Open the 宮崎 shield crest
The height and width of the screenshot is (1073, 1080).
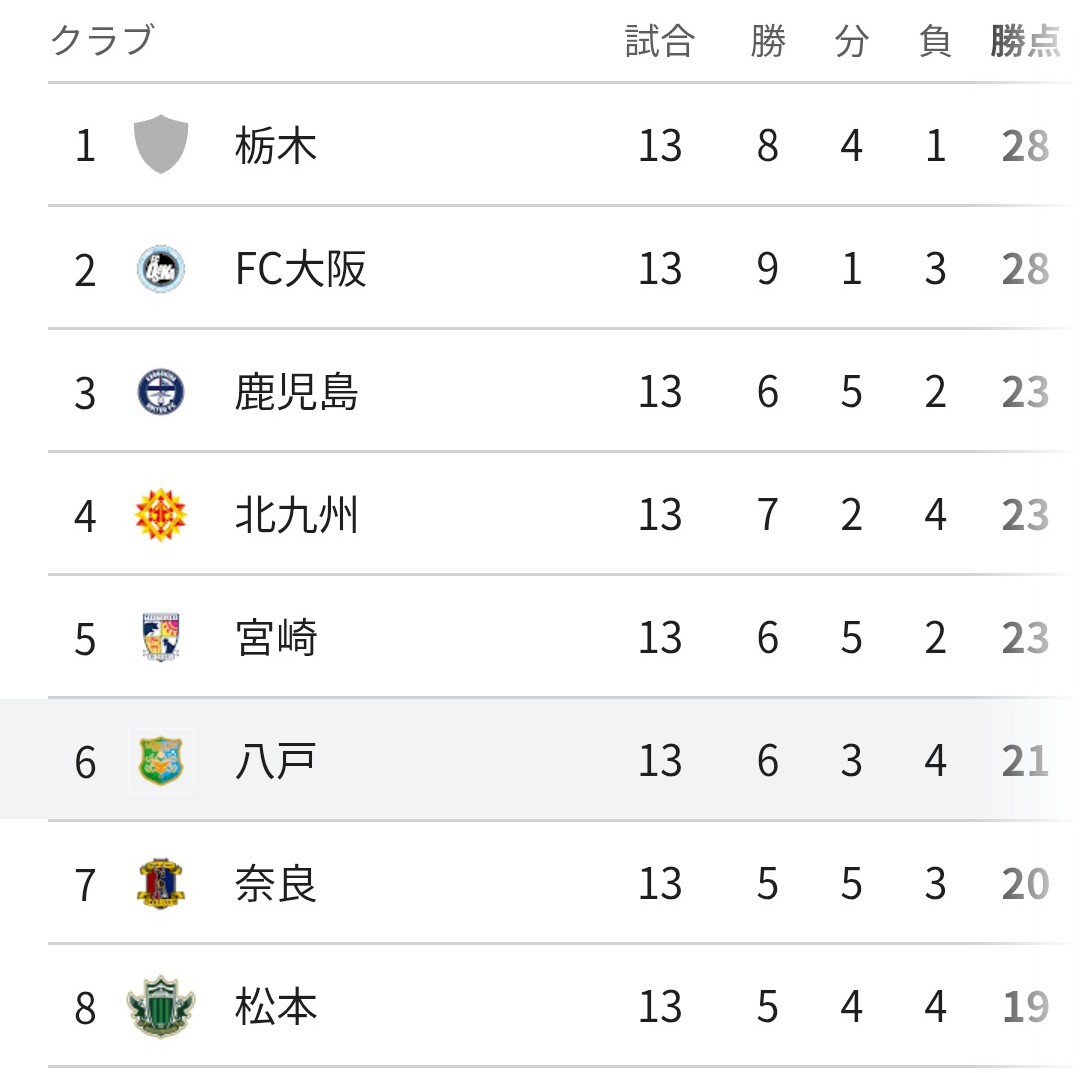pos(160,638)
